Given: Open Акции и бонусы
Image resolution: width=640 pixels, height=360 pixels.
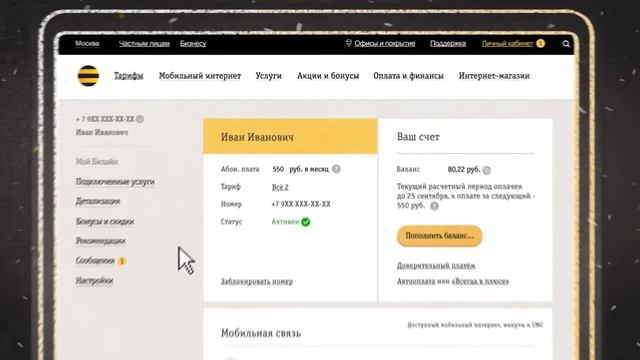Looking at the screenshot, I should tap(328, 76).
